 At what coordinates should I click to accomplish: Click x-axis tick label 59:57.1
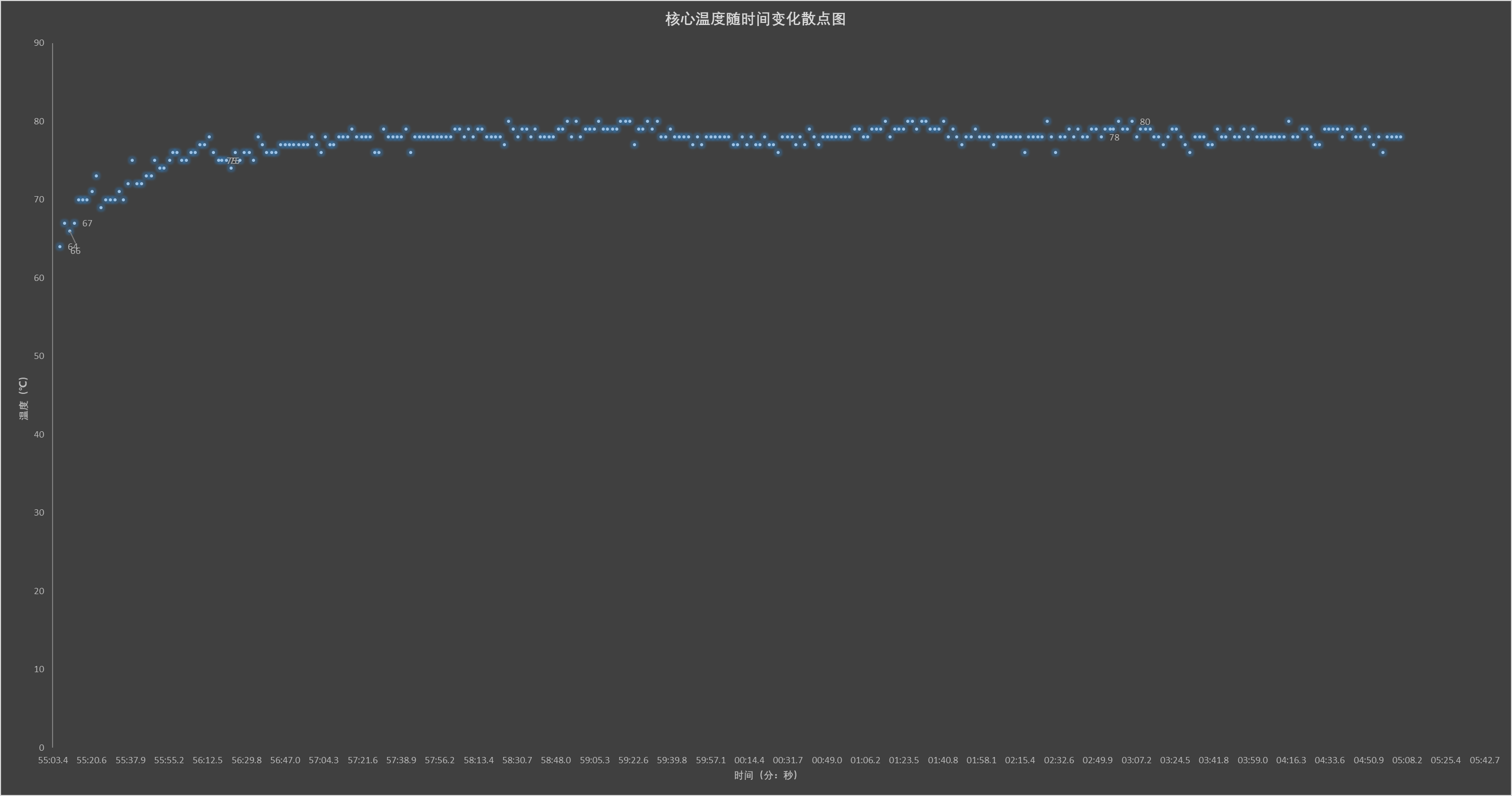pyautogui.click(x=710, y=760)
